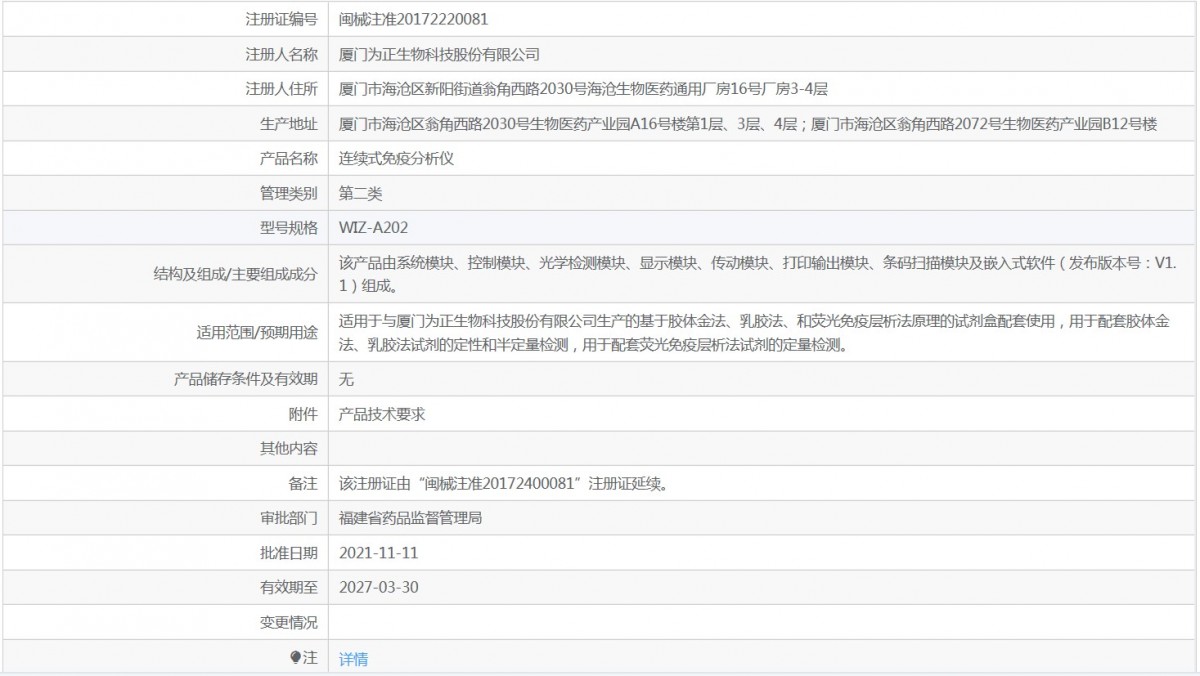Select the 型号规格 label
Image resolution: width=1200 pixels, height=676 pixels.
[x=289, y=228]
